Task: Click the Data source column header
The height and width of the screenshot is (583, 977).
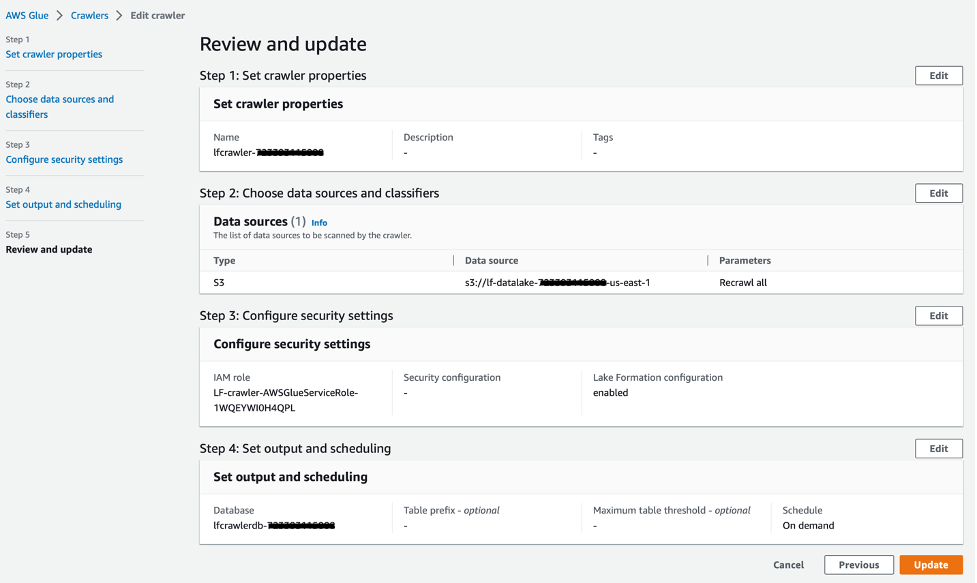Action: pyautogui.click(x=491, y=260)
